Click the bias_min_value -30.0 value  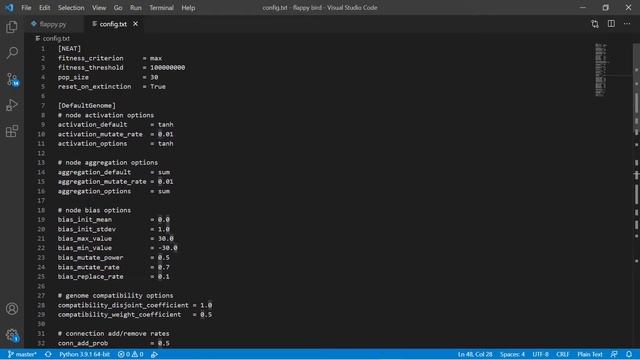tap(167, 248)
